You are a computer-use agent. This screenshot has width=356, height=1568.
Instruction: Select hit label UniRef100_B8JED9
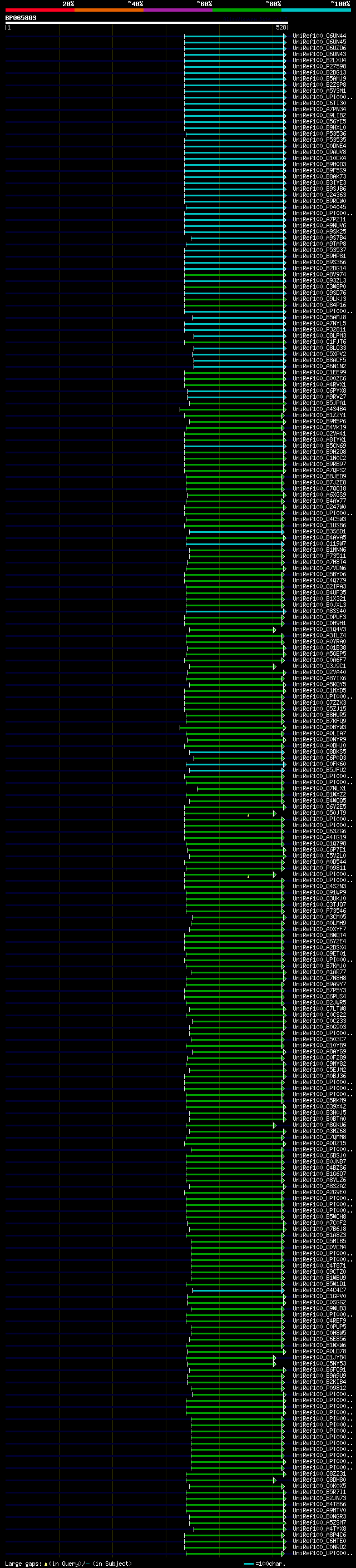tap(319, 476)
